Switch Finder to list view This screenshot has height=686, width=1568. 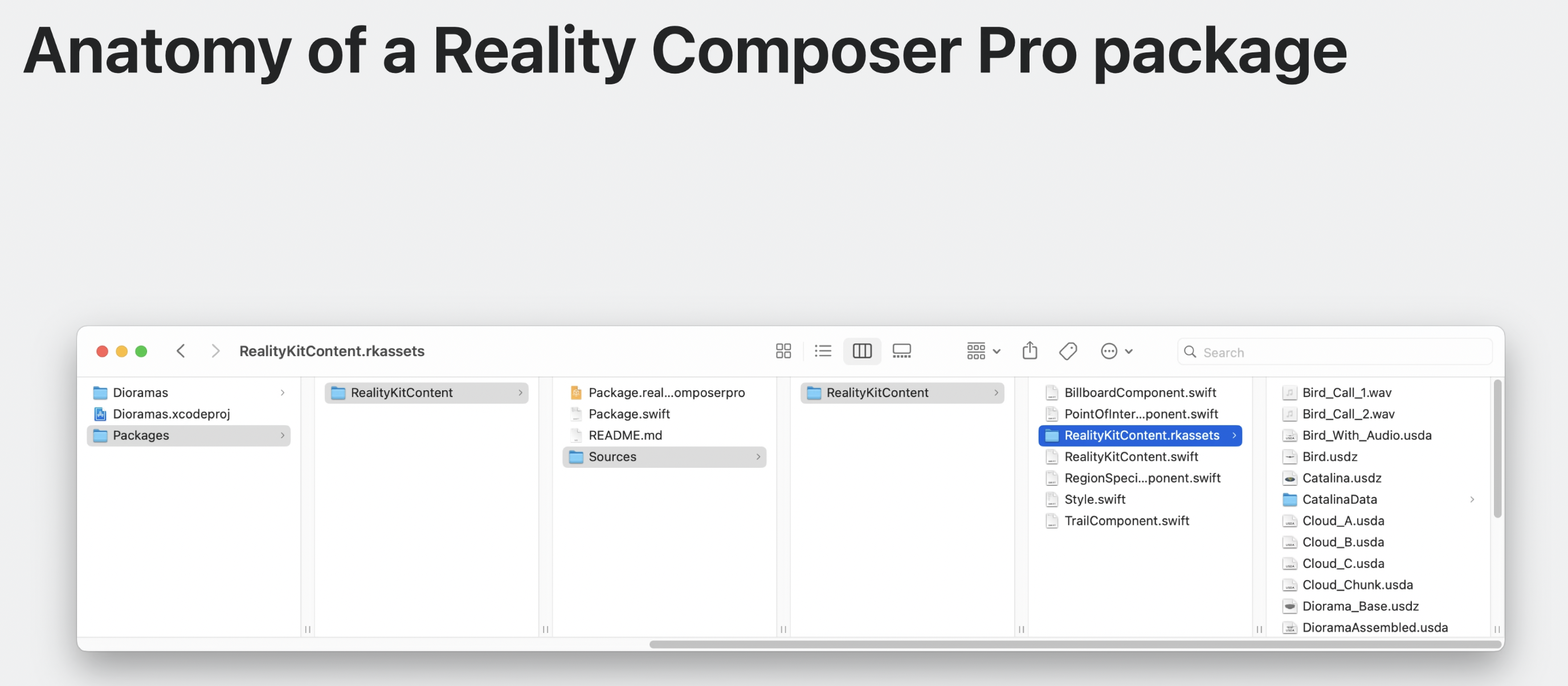tap(822, 351)
